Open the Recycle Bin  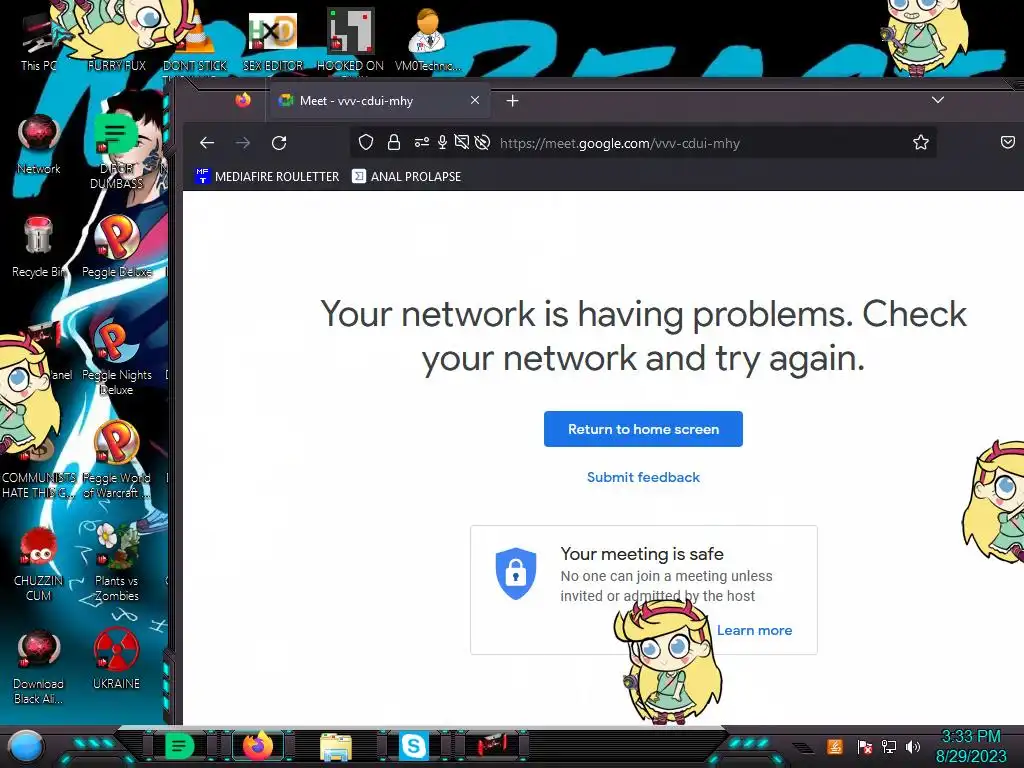click(39, 247)
